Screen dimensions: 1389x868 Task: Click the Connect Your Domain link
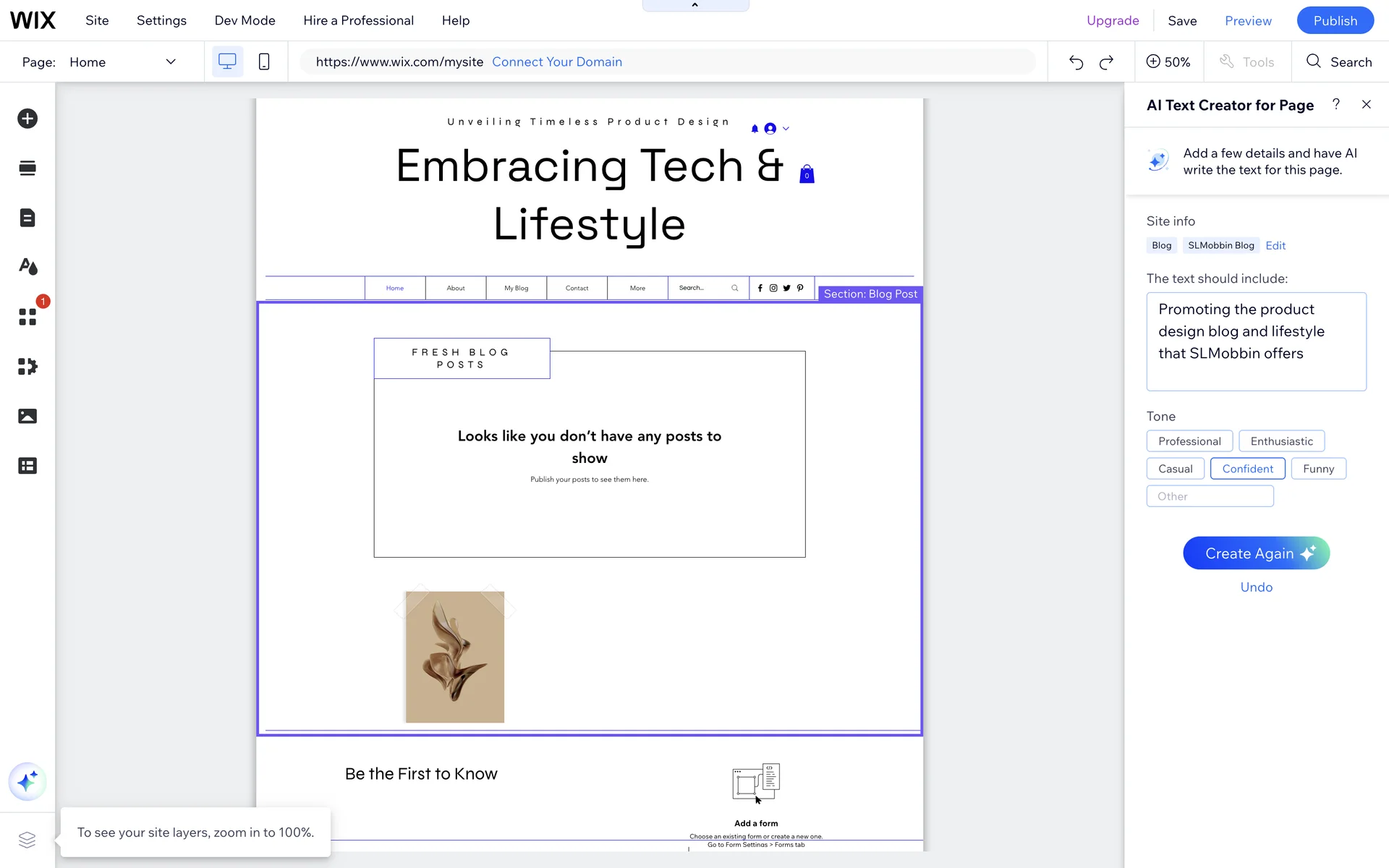(x=556, y=61)
